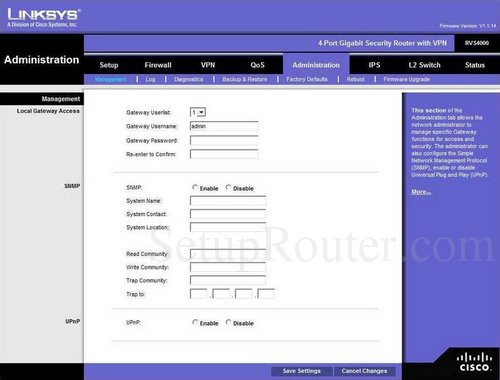Screen dimensions: 500x380
Task: Click the Gateway Password field
Action: (x=224, y=140)
